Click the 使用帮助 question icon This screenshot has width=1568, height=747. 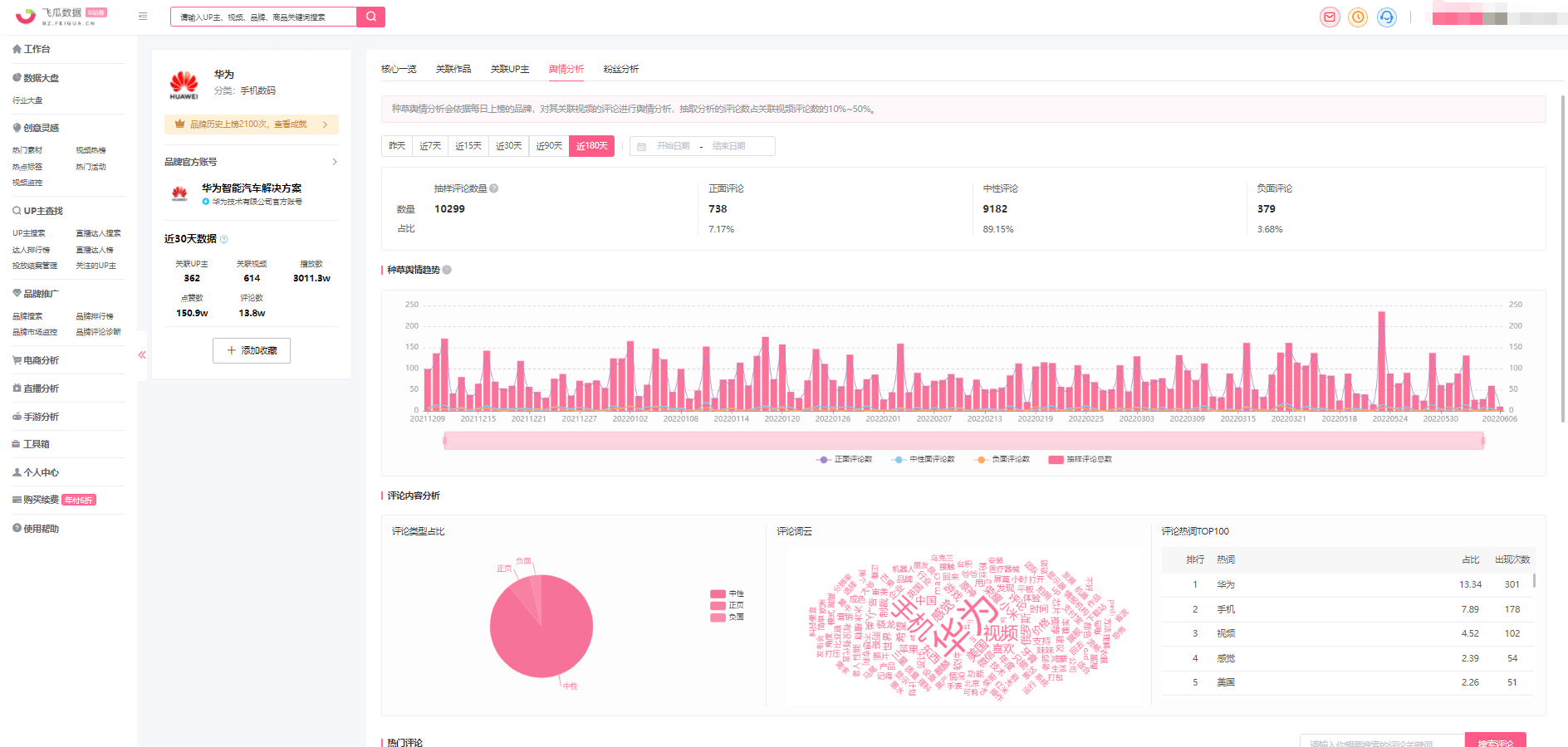tap(17, 528)
